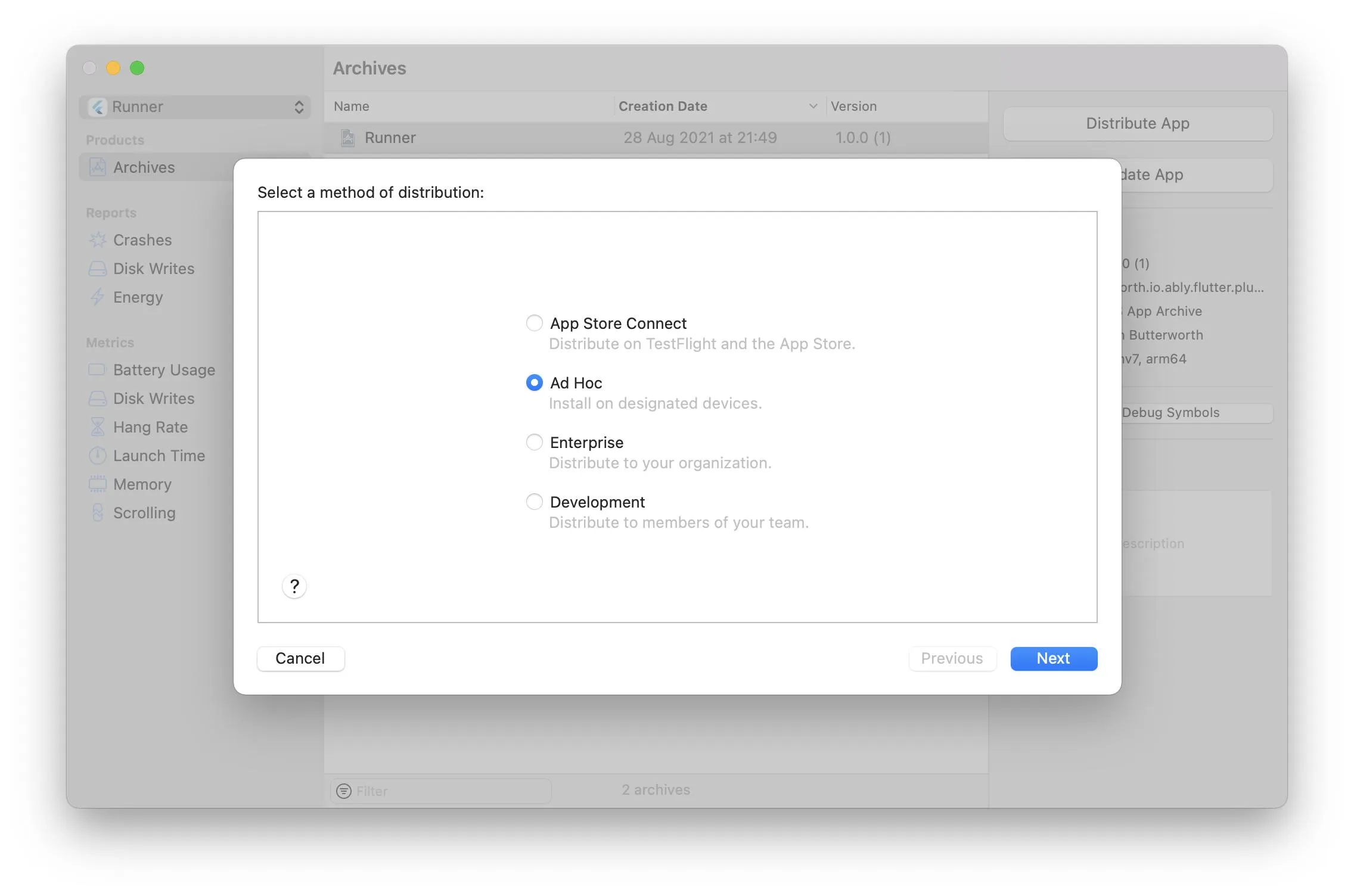Screen dimensions: 1354x896
Task: Click the Hang Rate hourglass icon
Action: 97,427
